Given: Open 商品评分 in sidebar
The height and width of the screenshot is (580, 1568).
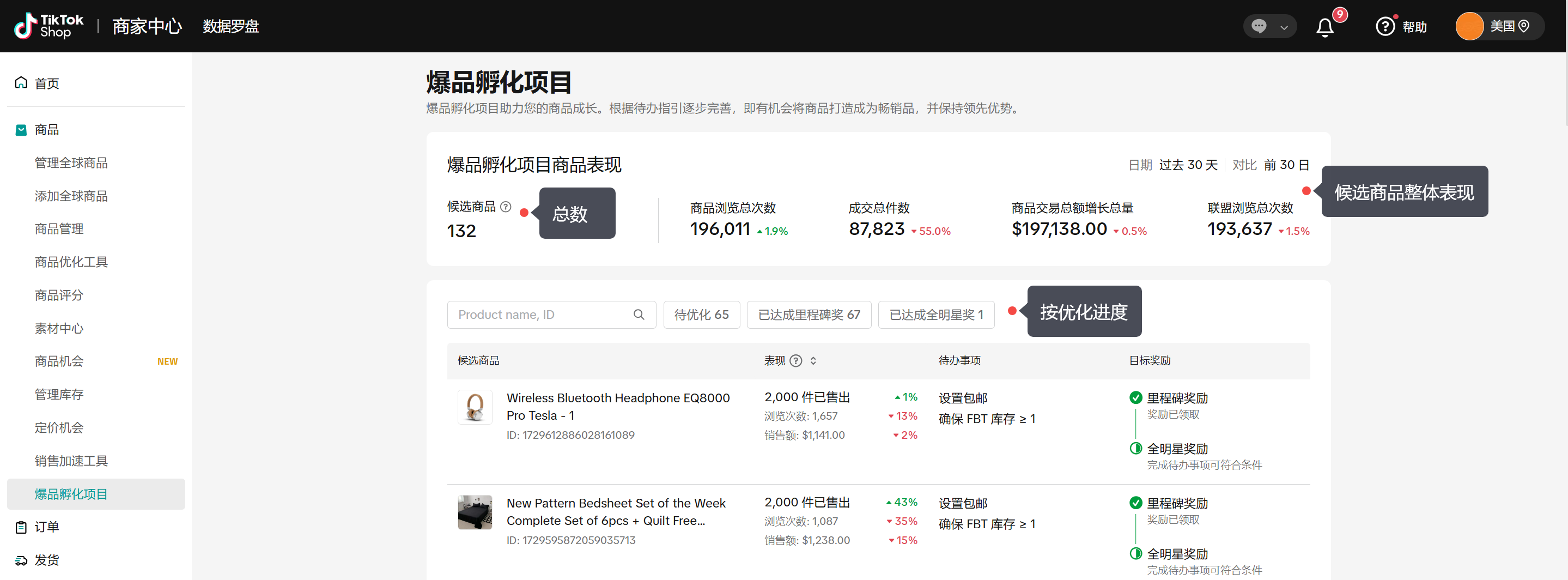Looking at the screenshot, I should [59, 295].
